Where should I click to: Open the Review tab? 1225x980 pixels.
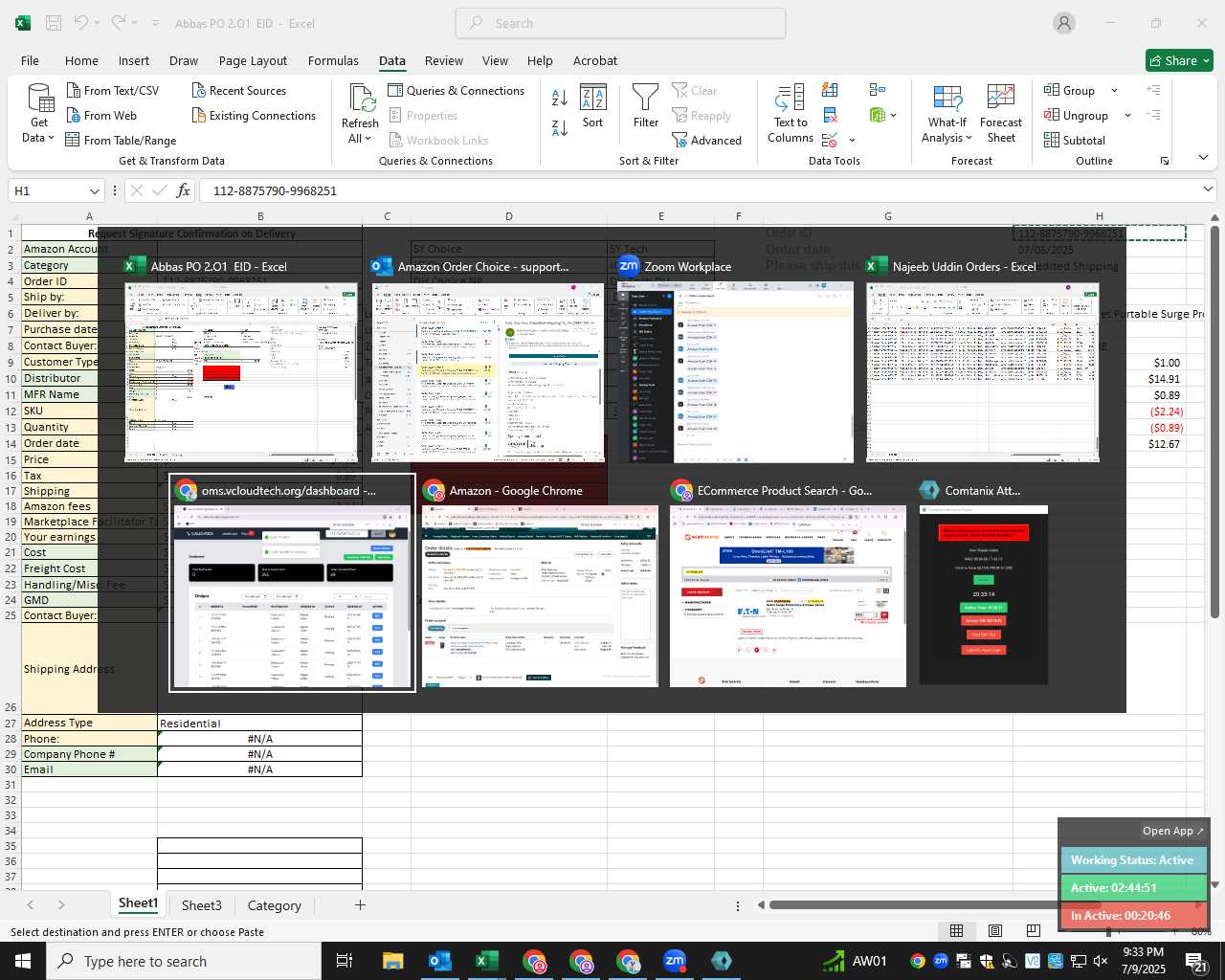click(x=444, y=60)
